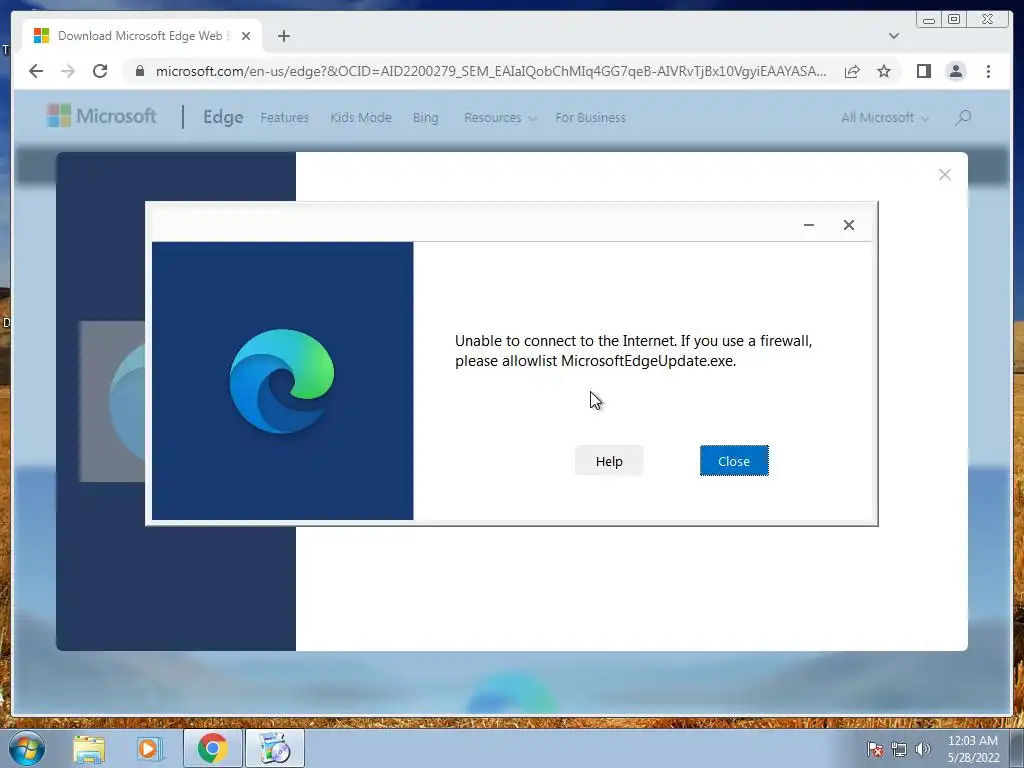The width and height of the screenshot is (1024, 768).
Task: Open Windows Explorer from taskbar
Action: pos(89,748)
